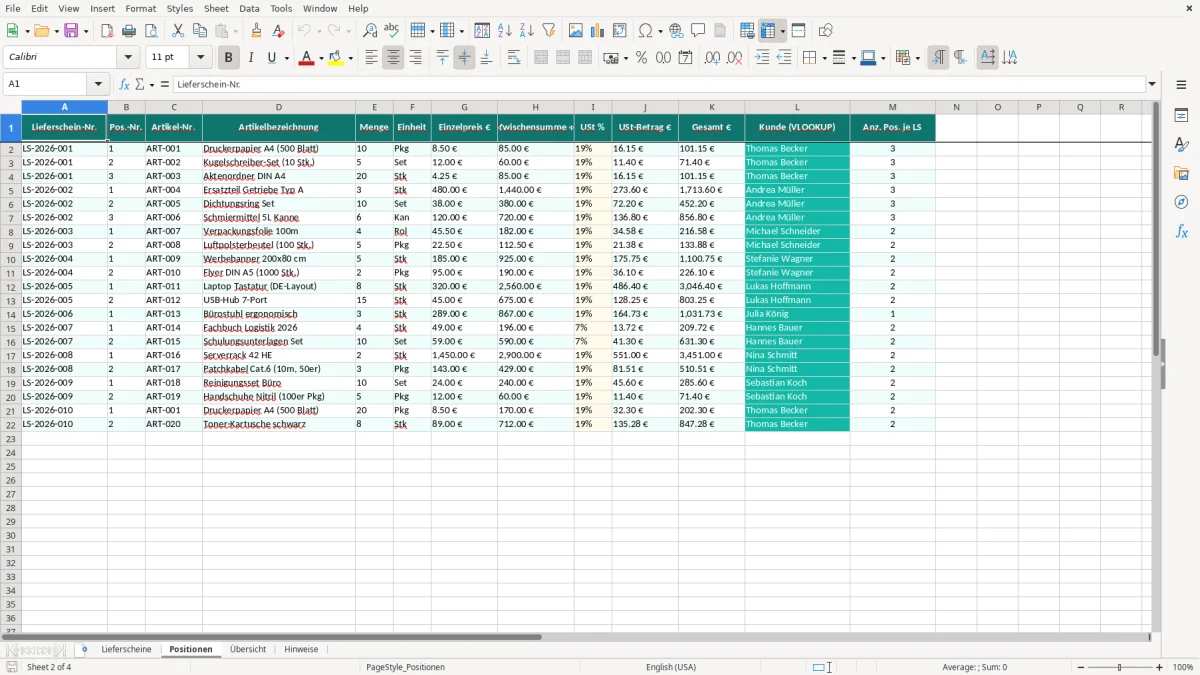
Task: Toggle Underline formatting
Action: coord(272,58)
